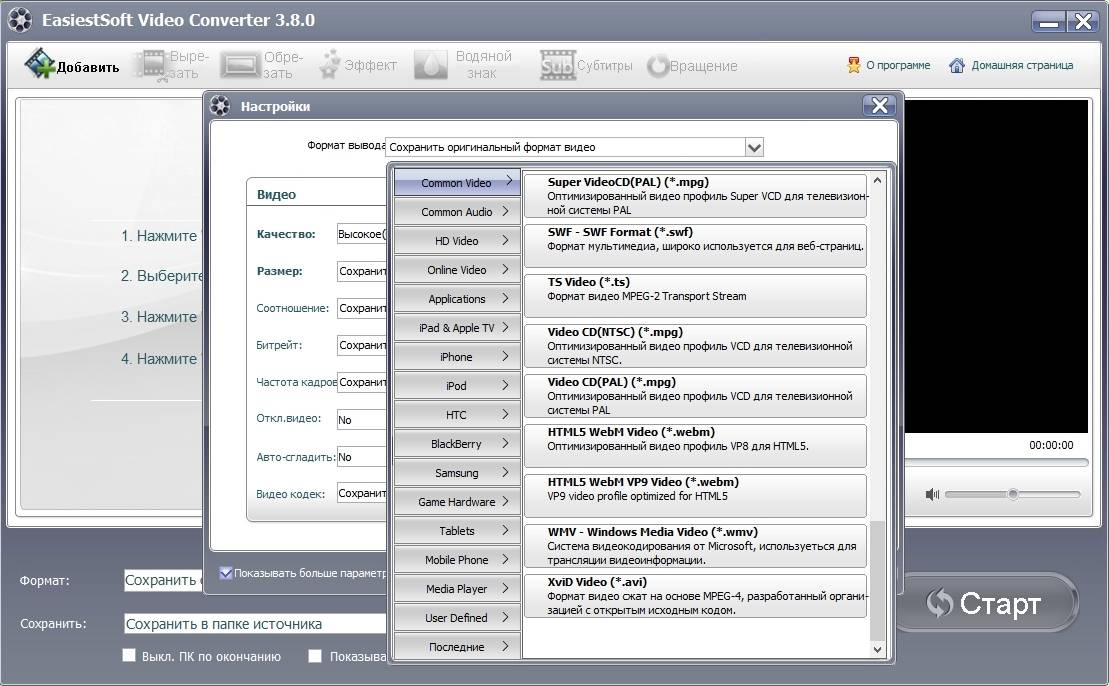Open the HTC category
1109x686 pixels.
[457, 414]
